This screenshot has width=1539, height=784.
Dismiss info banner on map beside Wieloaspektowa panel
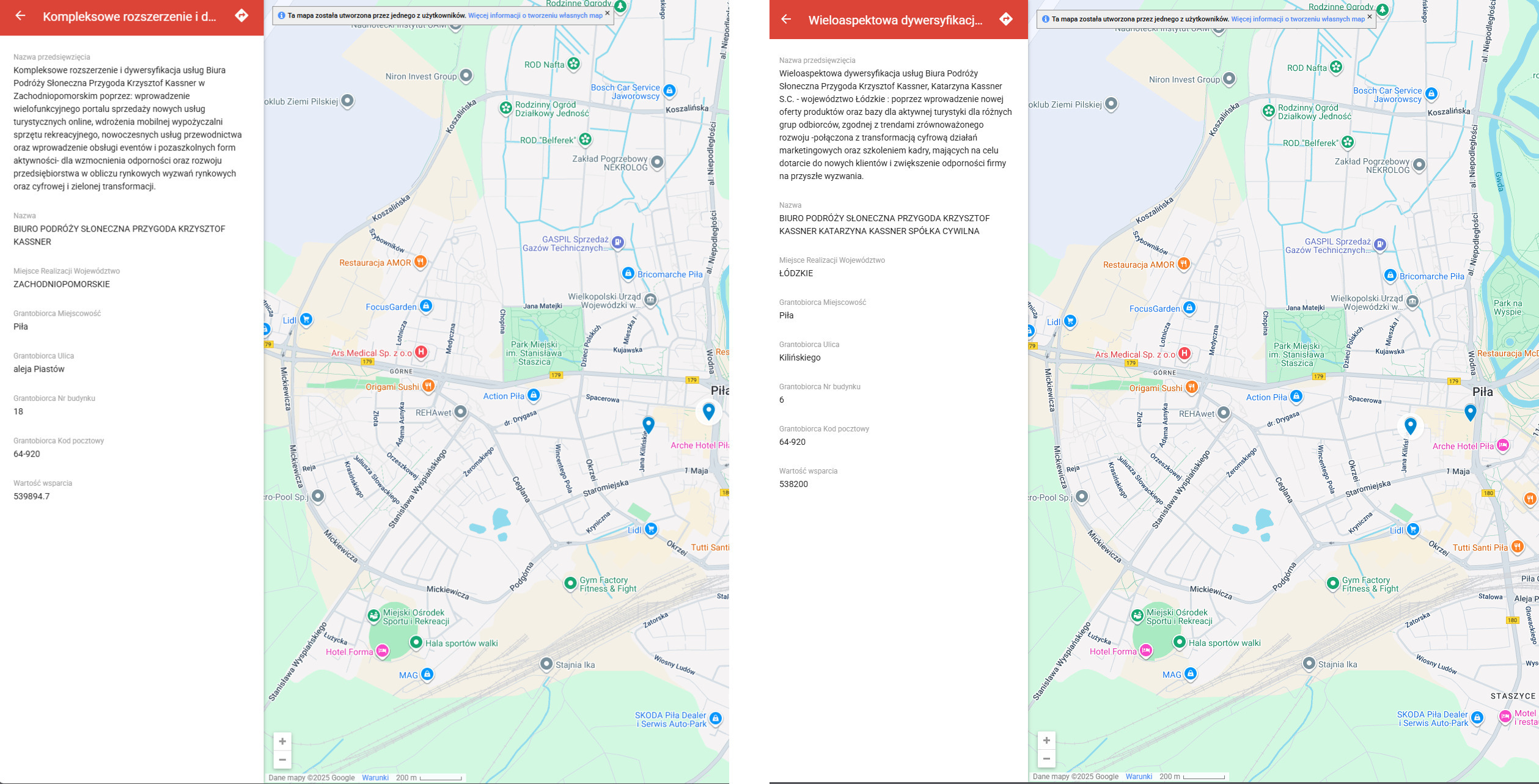point(1370,16)
